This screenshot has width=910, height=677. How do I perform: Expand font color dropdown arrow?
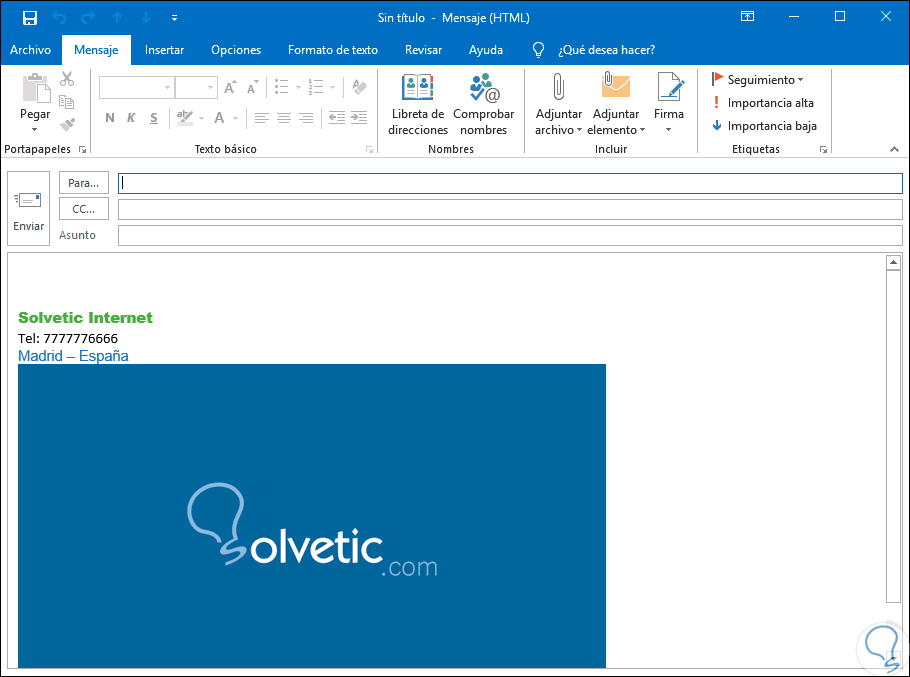pos(236,118)
